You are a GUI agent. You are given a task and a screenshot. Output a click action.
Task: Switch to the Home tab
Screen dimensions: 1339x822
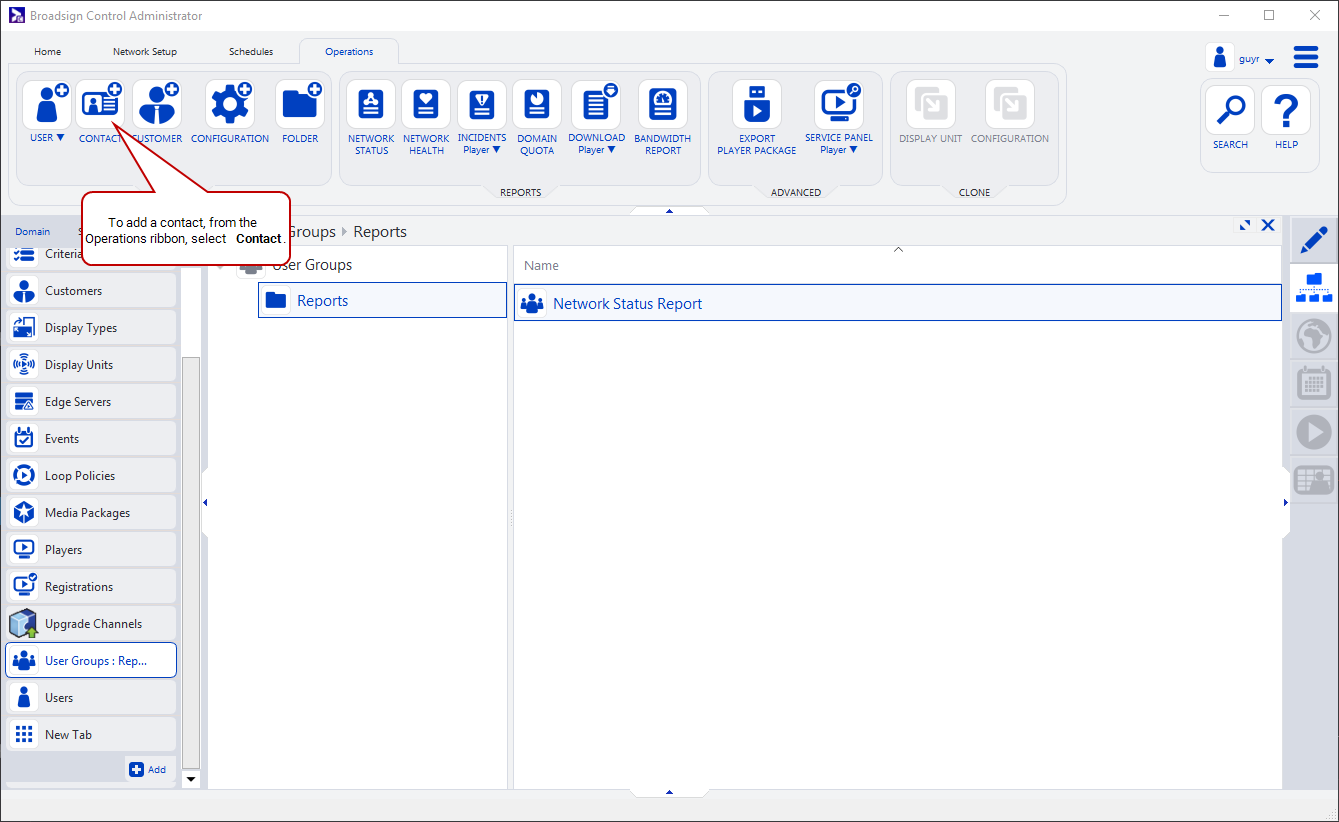47,52
